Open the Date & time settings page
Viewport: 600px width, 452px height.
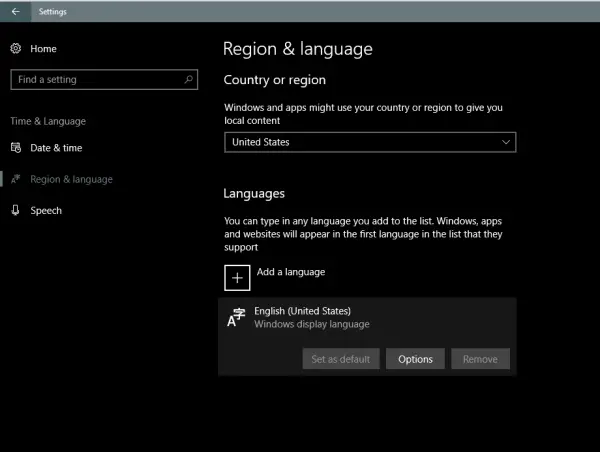56,148
